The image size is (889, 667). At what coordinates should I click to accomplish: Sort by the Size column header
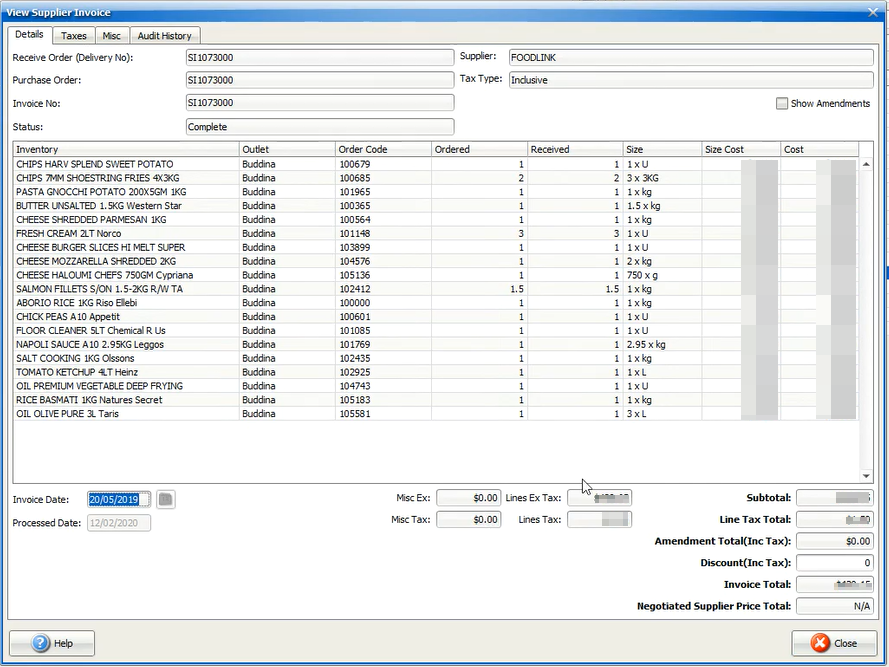(662, 149)
